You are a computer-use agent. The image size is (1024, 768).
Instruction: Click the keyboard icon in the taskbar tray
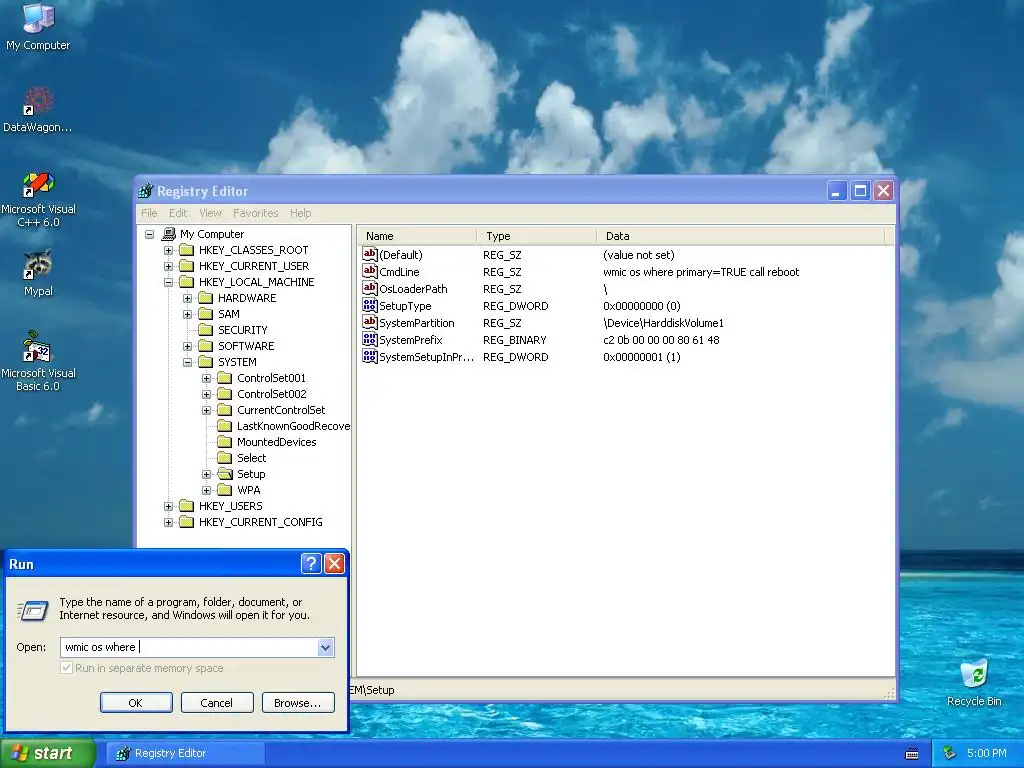[912, 754]
